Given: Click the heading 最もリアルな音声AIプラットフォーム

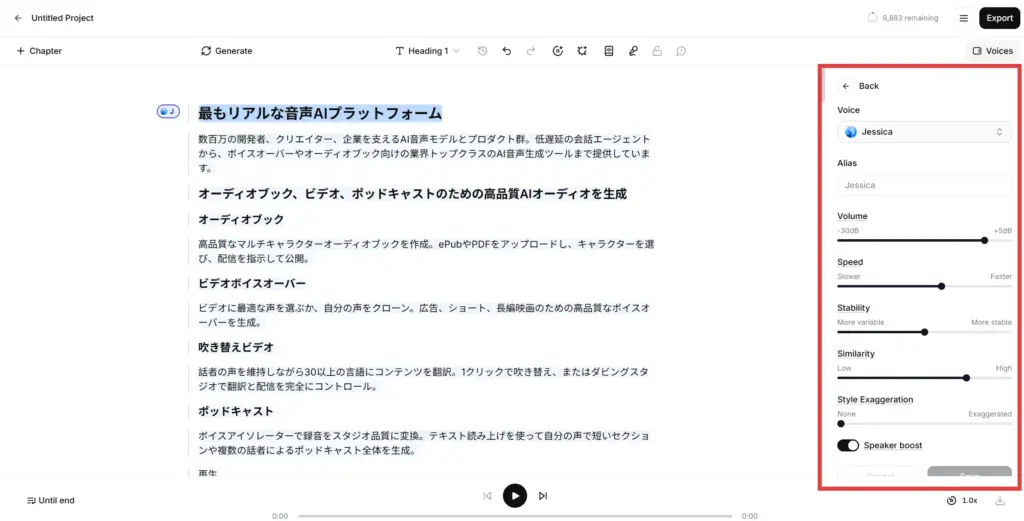Looking at the screenshot, I should [320, 114].
